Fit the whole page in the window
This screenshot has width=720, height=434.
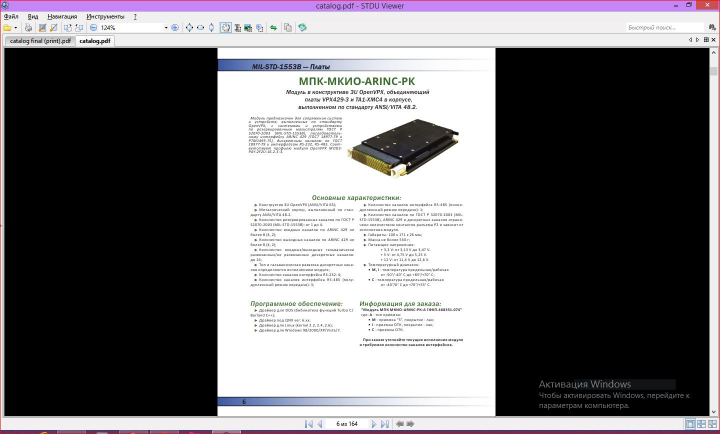click(x=189, y=28)
